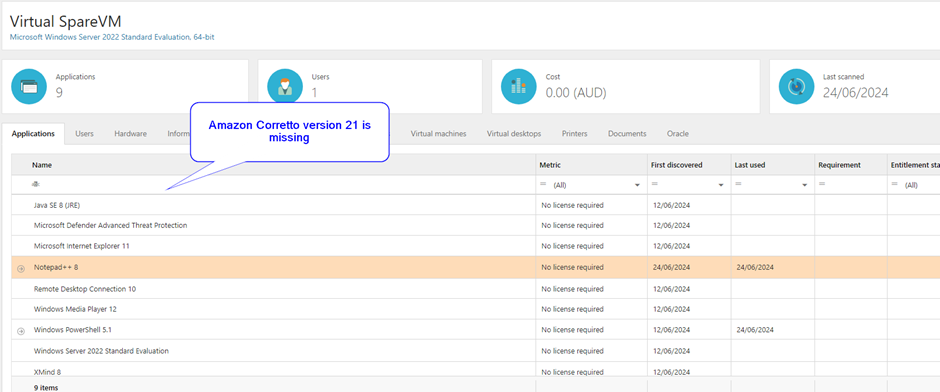
Task: Open the Hardware tab
Action: pos(131,134)
